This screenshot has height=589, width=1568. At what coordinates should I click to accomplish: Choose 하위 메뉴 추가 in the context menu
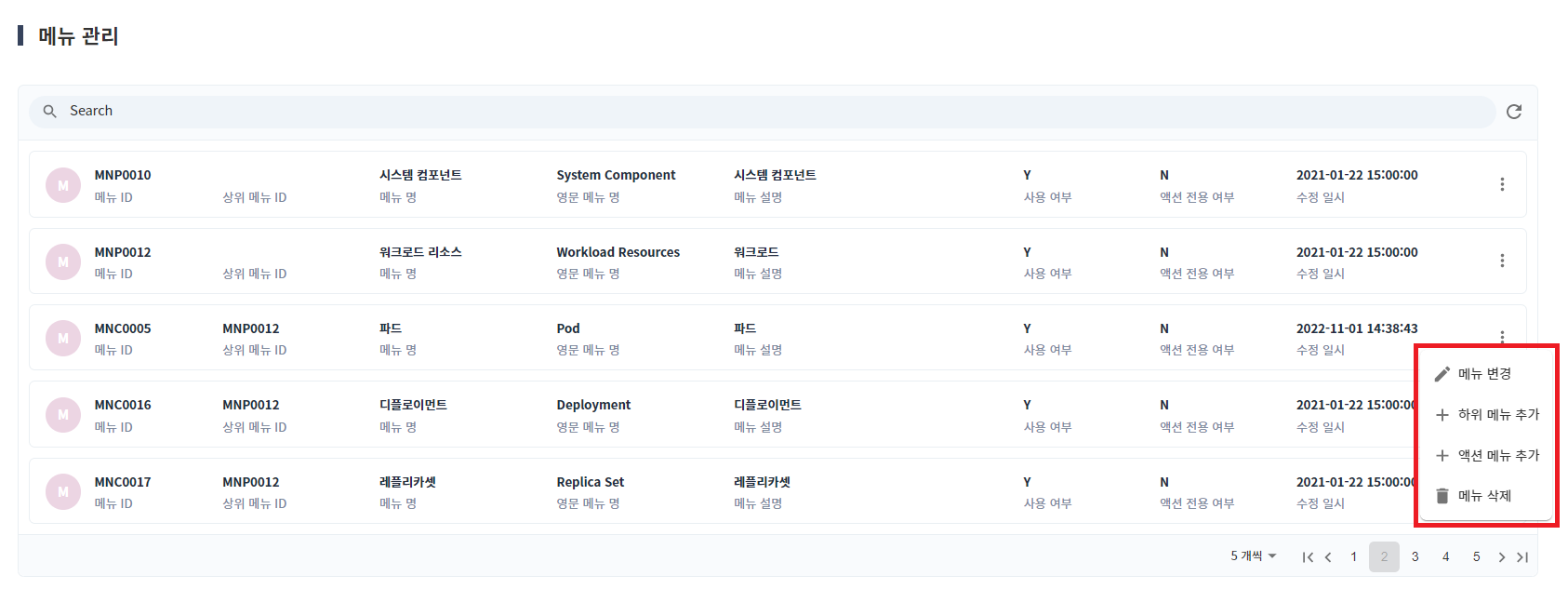click(1486, 414)
